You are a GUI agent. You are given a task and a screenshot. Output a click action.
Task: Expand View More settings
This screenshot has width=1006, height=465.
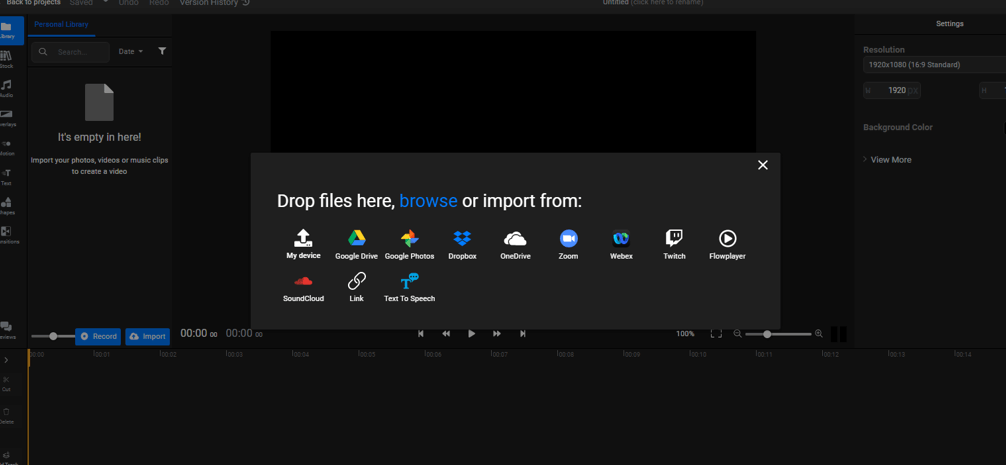pyautogui.click(x=887, y=160)
